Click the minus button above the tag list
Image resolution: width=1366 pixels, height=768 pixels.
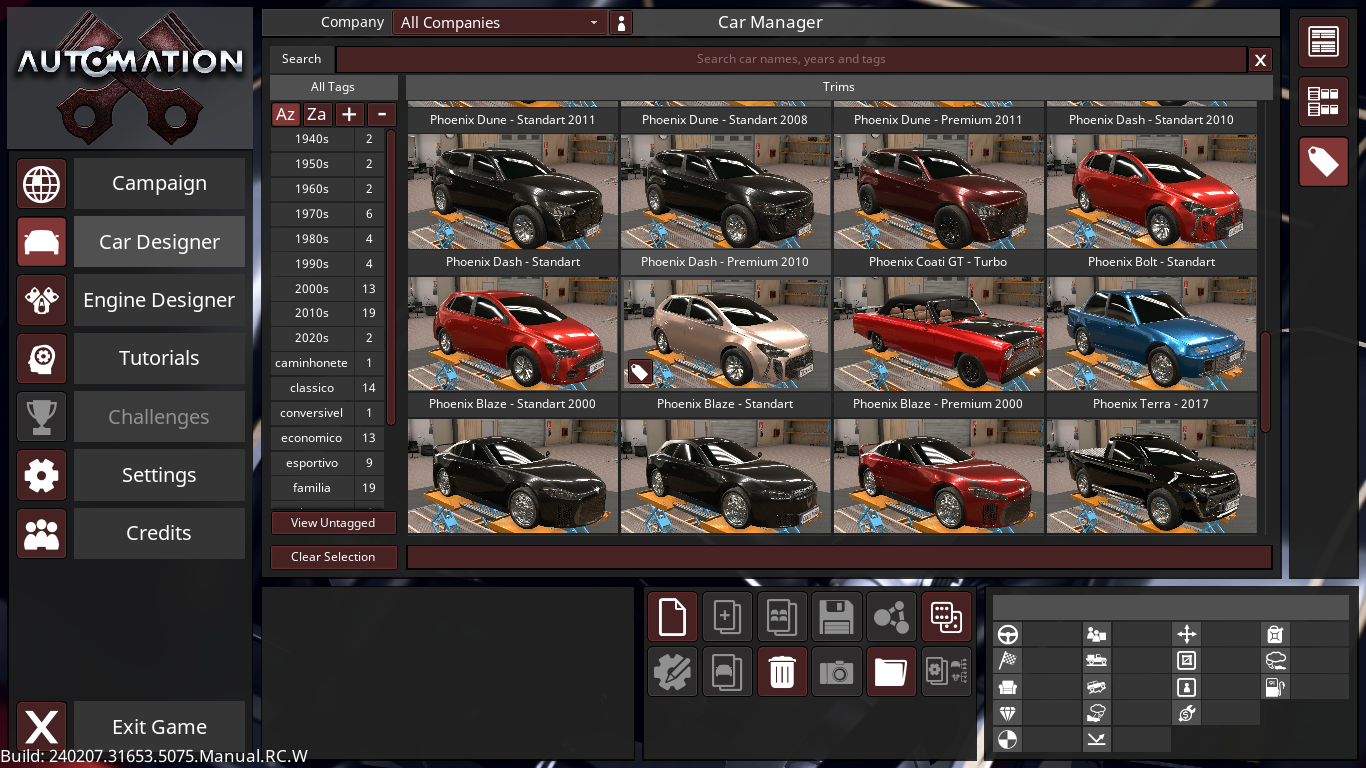pos(381,114)
